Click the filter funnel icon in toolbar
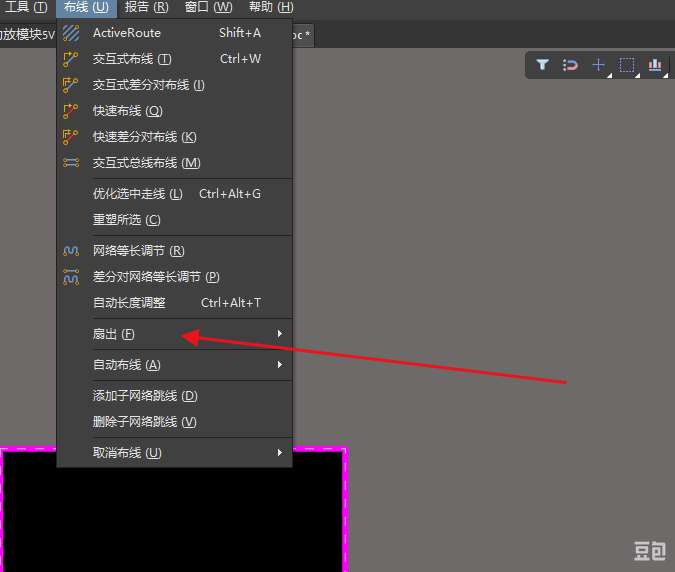Viewport: 675px width, 572px height. tap(542, 65)
